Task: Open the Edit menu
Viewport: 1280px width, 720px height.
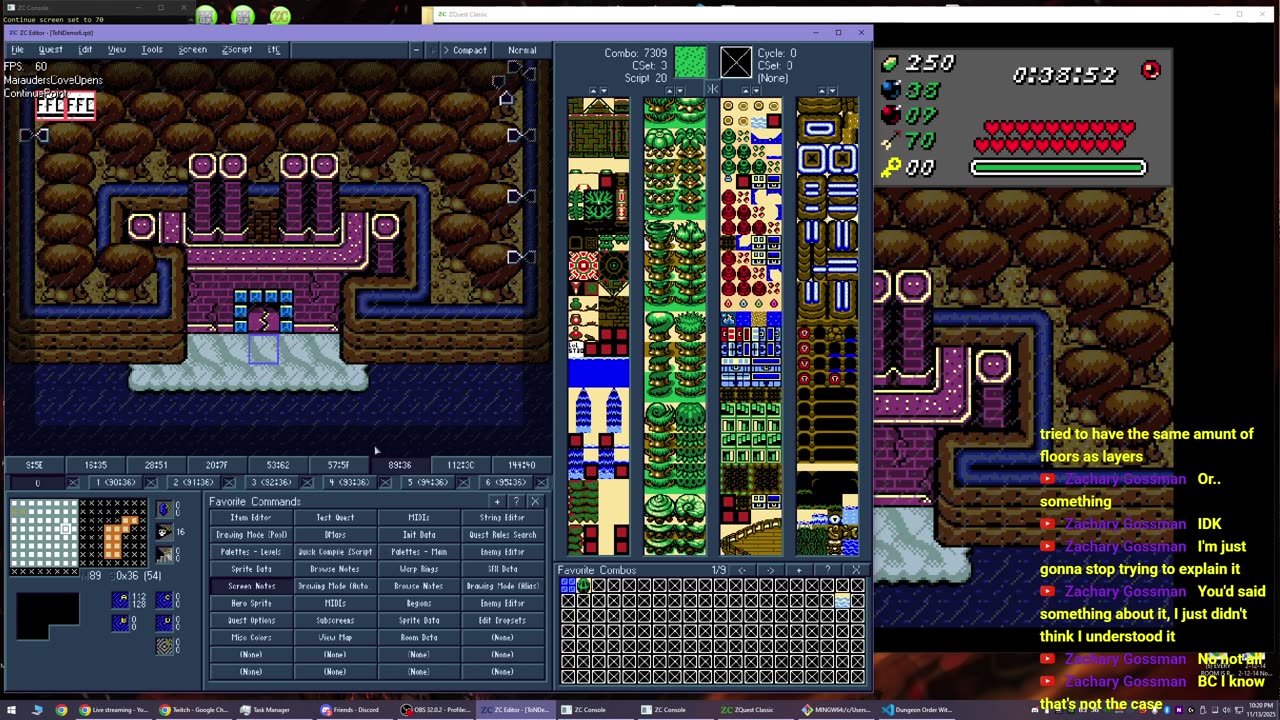Action: 85,50
